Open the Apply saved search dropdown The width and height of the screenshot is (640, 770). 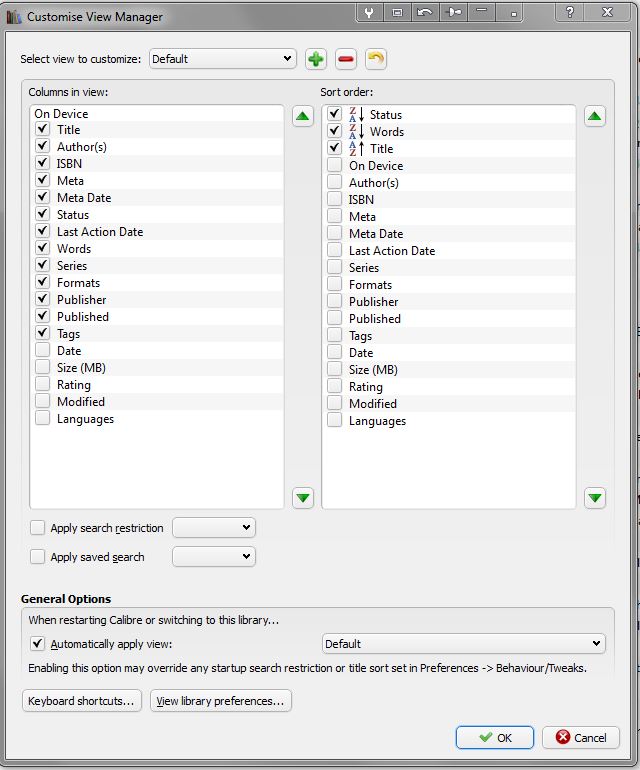tap(214, 556)
